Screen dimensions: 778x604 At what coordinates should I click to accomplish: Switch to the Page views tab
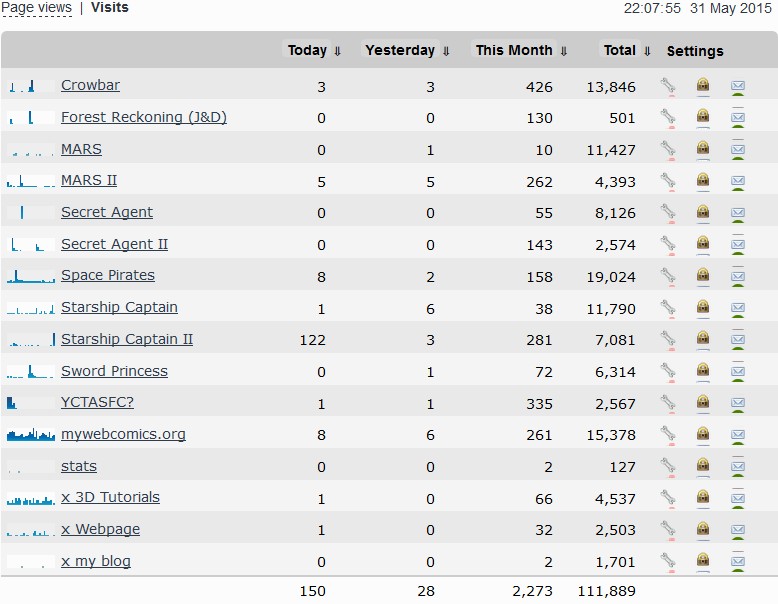pyautogui.click(x=36, y=8)
